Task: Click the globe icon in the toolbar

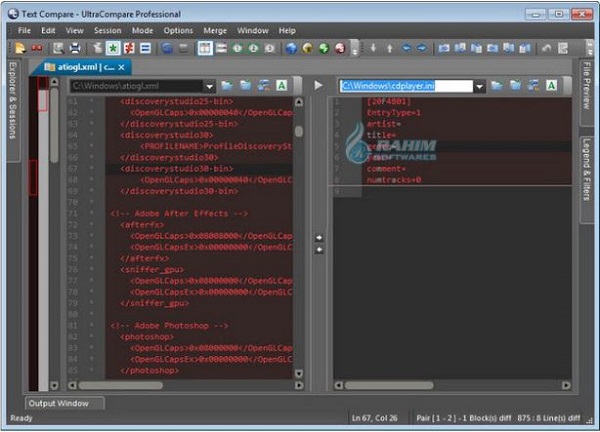Action: (291, 48)
